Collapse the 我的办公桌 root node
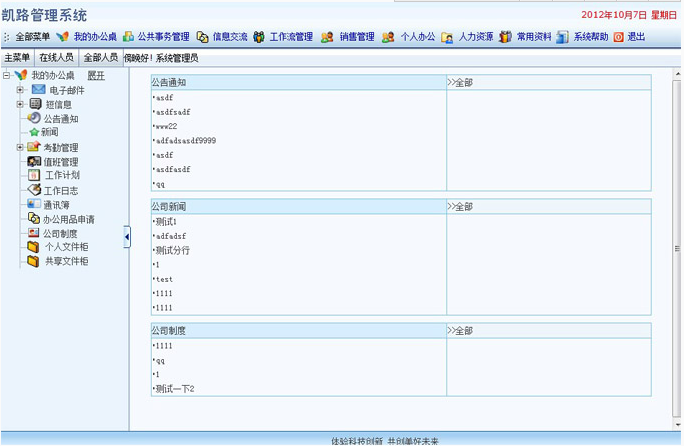684x446 pixels. point(7,75)
